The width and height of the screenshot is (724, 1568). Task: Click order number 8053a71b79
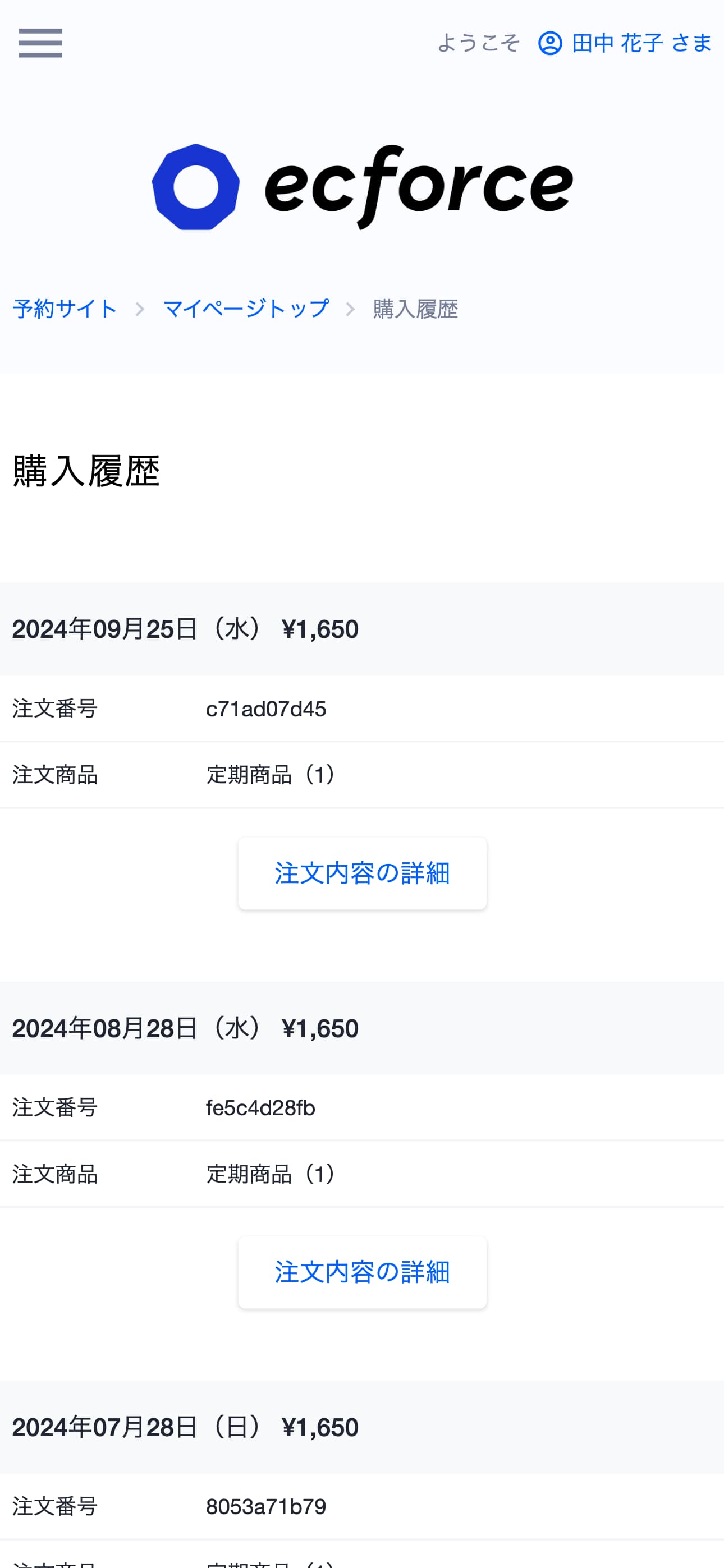pyautogui.click(x=266, y=1506)
